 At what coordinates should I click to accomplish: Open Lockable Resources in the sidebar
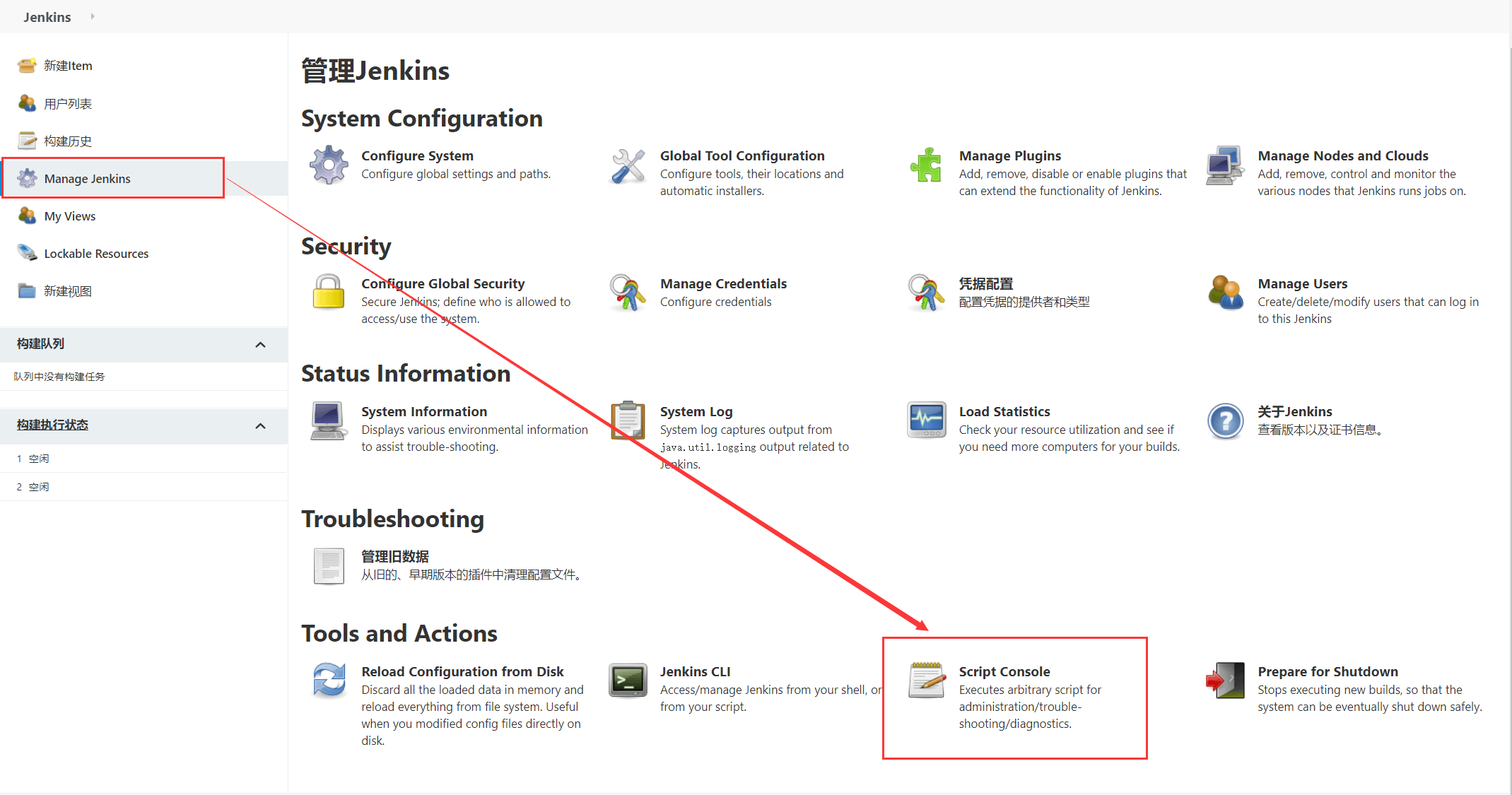pos(96,254)
